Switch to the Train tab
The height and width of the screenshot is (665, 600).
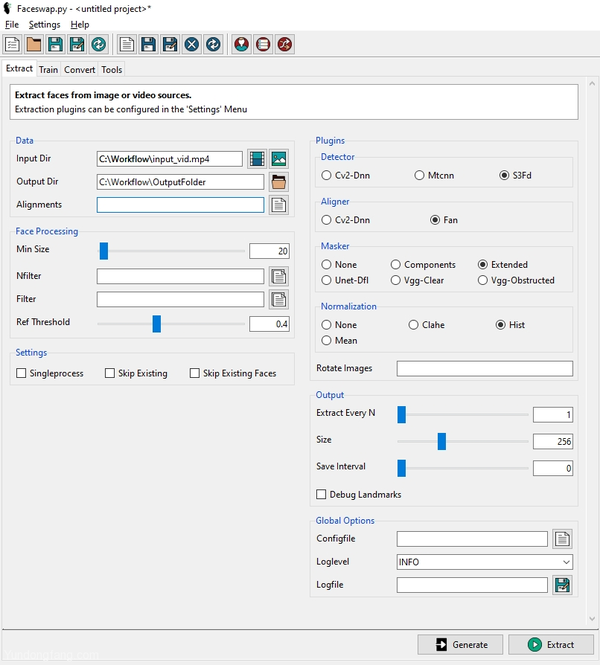[48, 70]
